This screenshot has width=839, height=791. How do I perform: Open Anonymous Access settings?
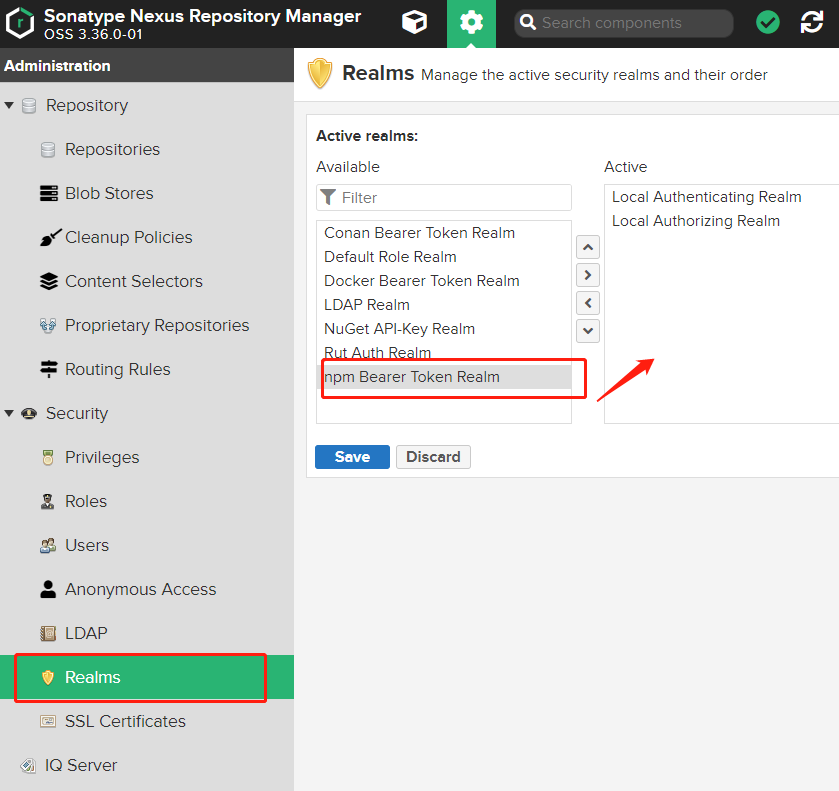click(141, 589)
